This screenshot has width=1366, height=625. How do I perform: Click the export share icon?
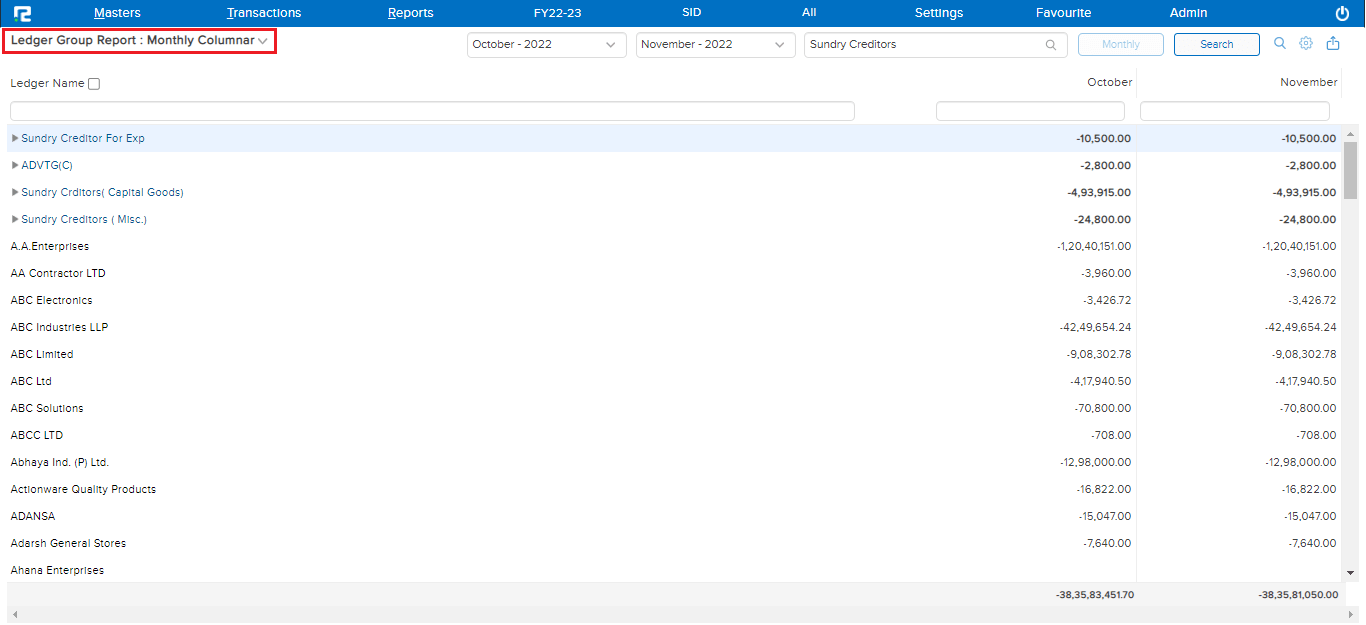point(1333,44)
